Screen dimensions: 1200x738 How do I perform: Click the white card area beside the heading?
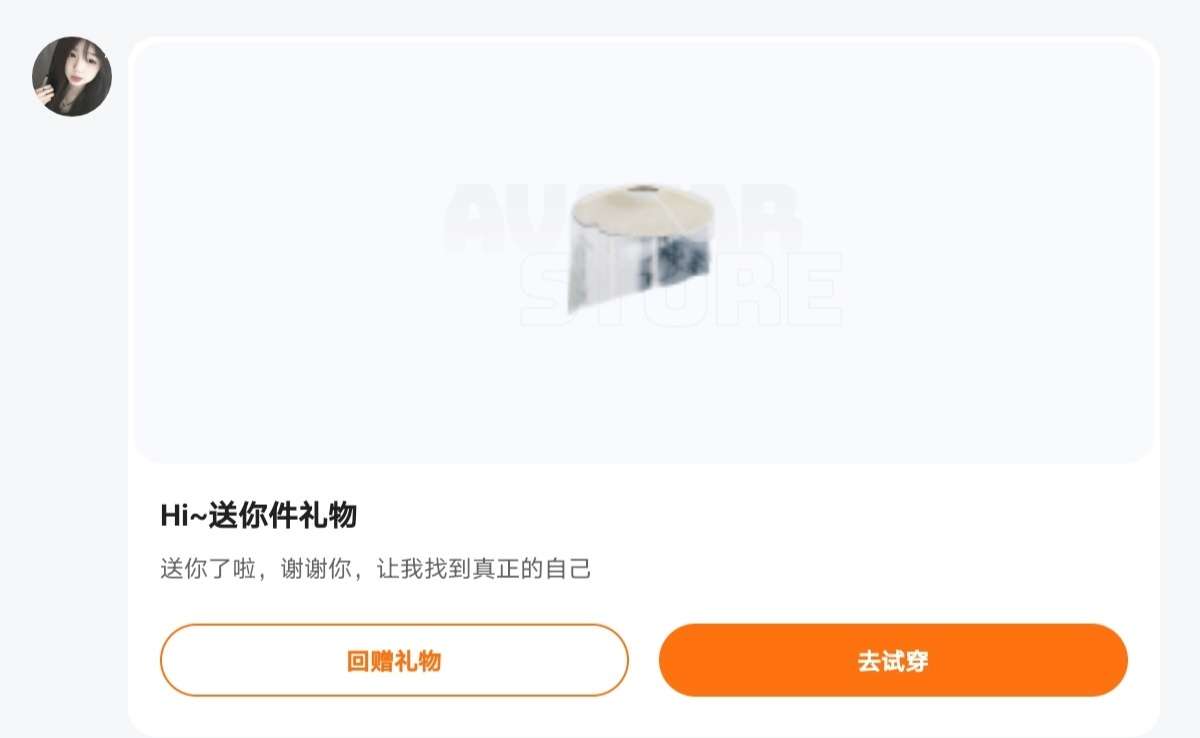point(750,516)
